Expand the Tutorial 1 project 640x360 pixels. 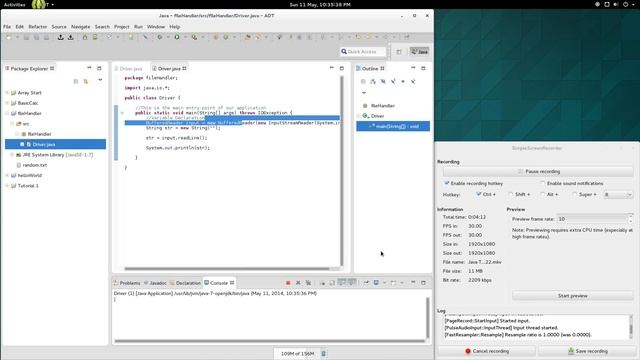click(x=7, y=186)
